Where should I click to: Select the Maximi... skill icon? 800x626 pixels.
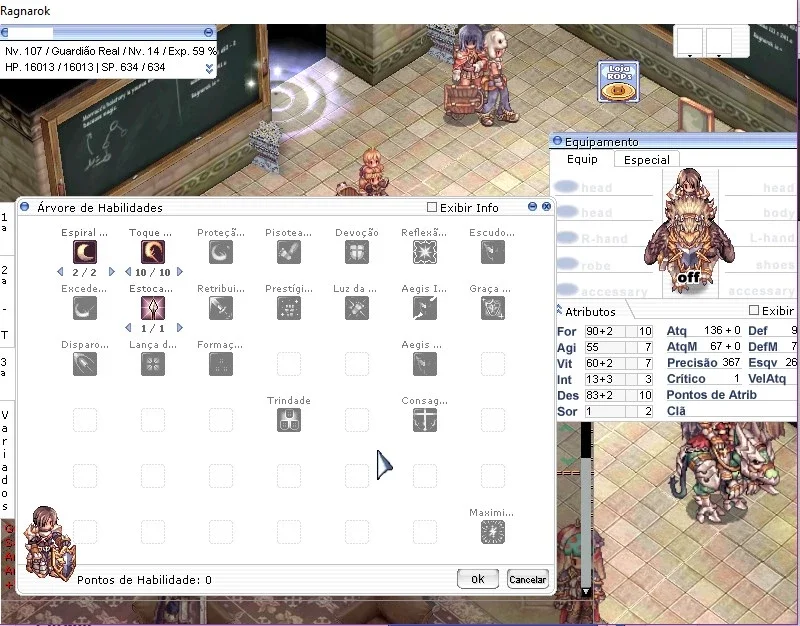point(493,532)
